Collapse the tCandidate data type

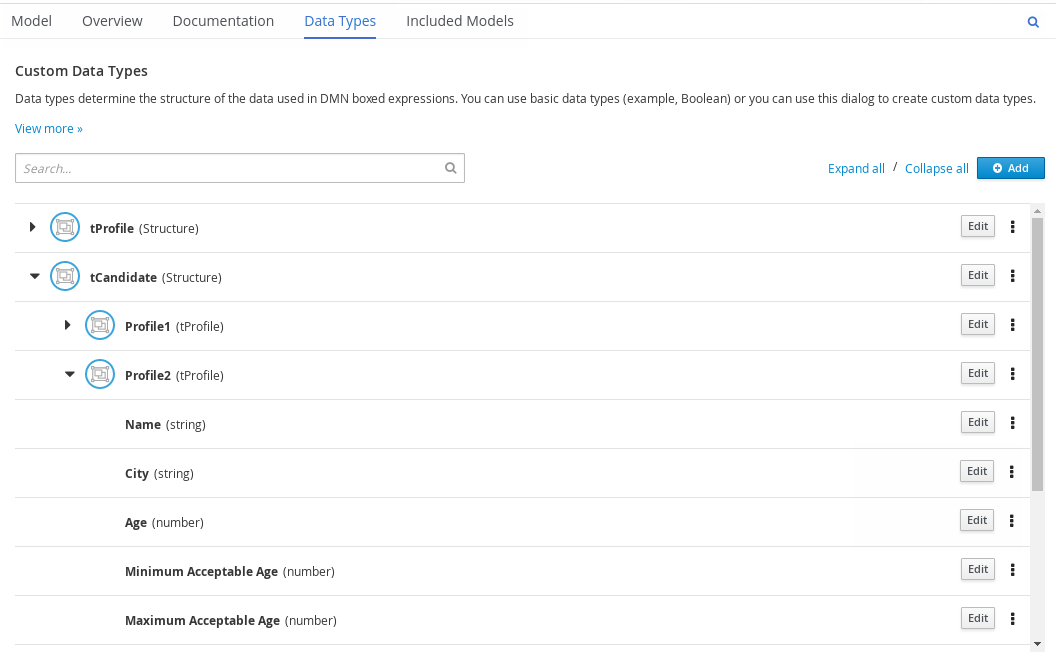tap(34, 277)
